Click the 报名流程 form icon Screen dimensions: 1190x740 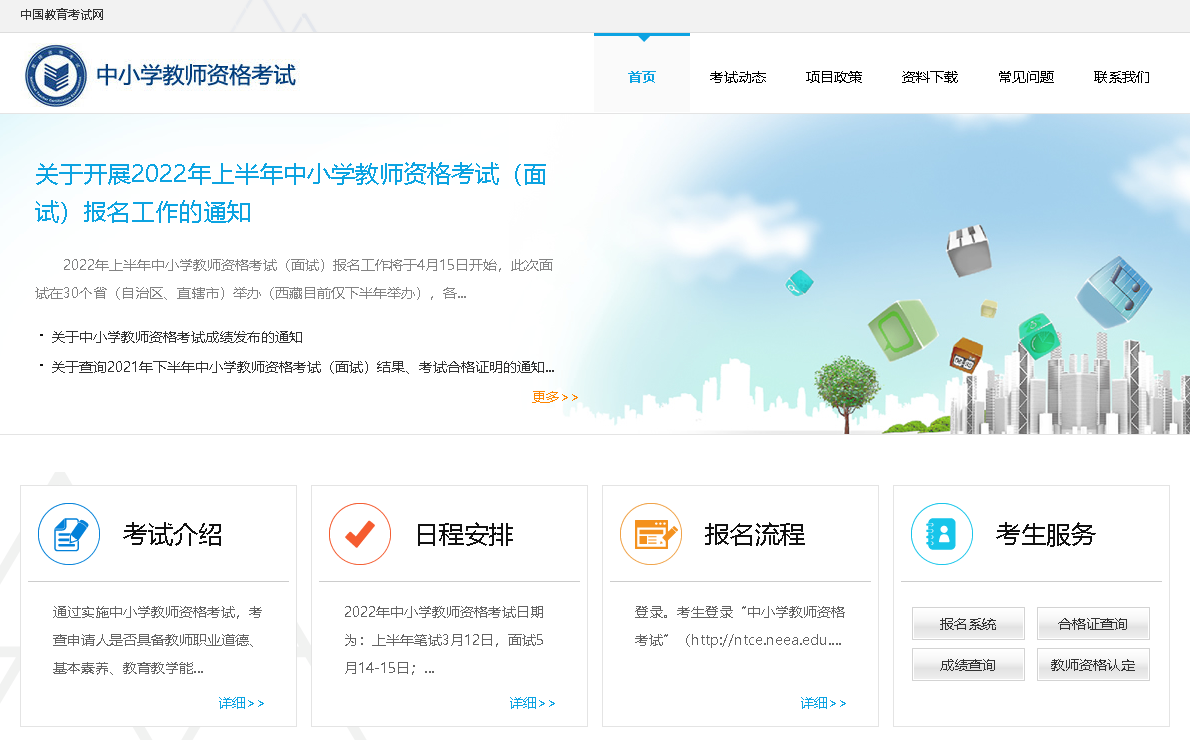651,534
